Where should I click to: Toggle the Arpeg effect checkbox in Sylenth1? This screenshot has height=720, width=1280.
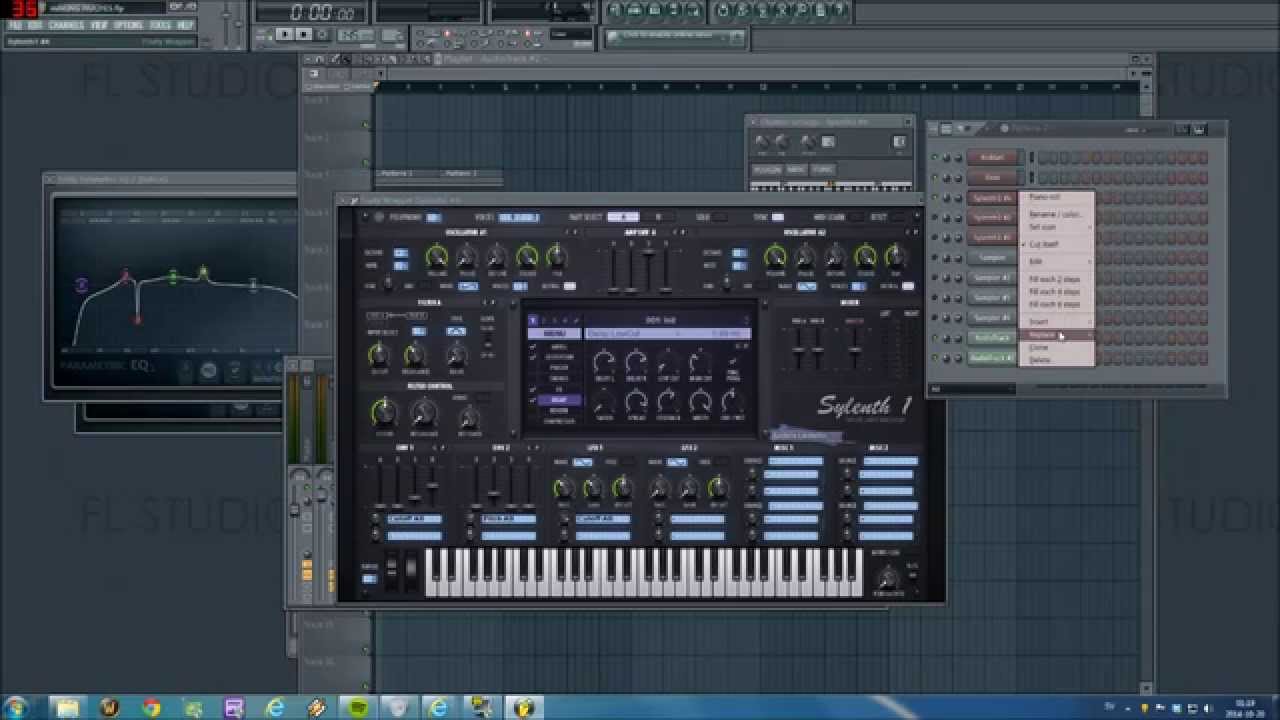point(532,347)
